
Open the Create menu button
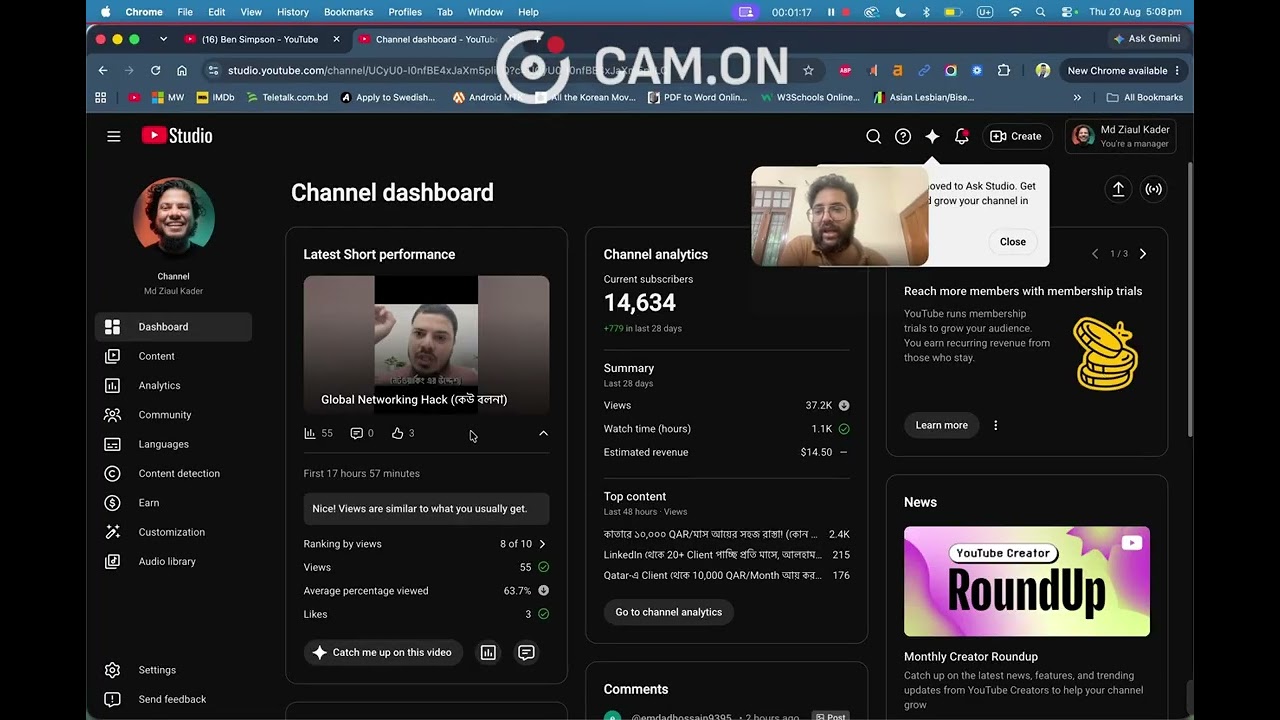point(1016,136)
